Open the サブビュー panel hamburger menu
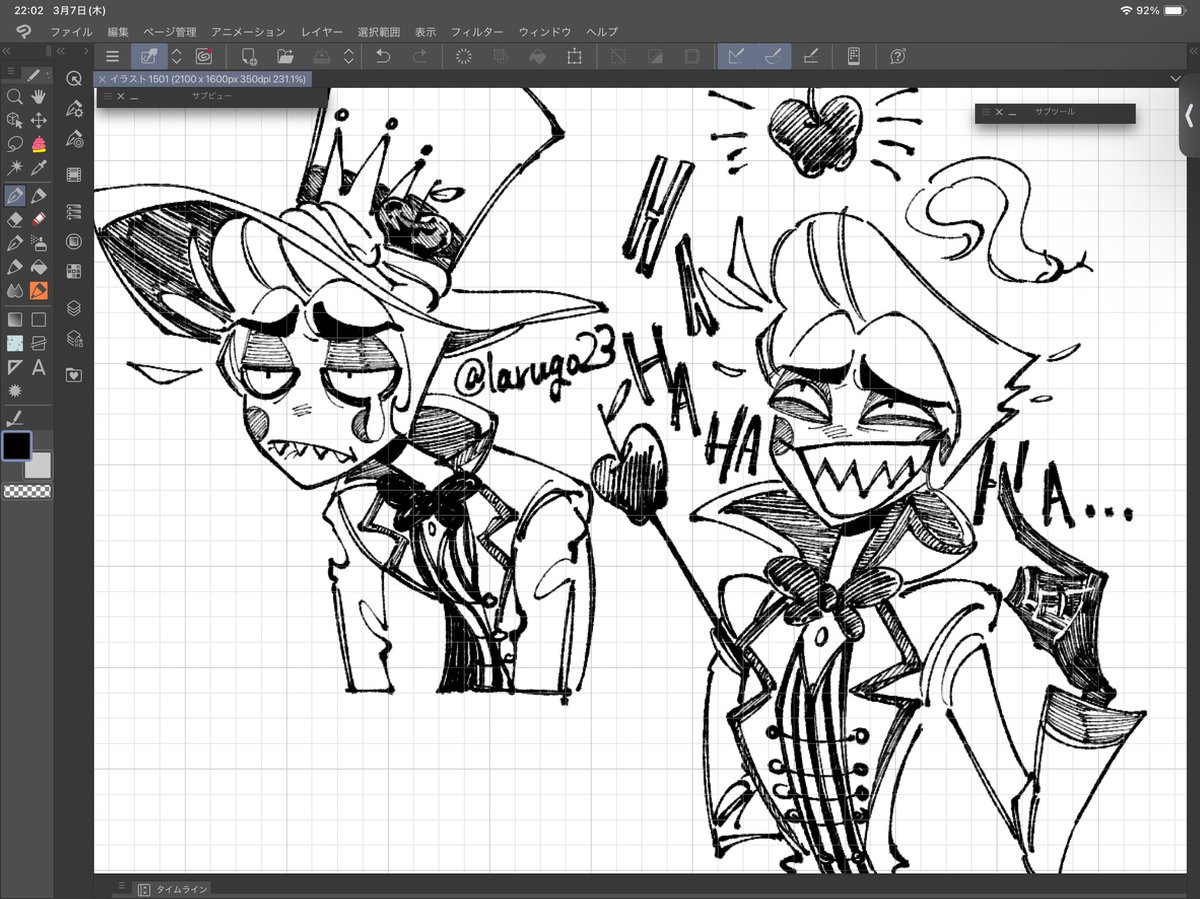This screenshot has height=899, width=1200. pyautogui.click(x=107, y=96)
